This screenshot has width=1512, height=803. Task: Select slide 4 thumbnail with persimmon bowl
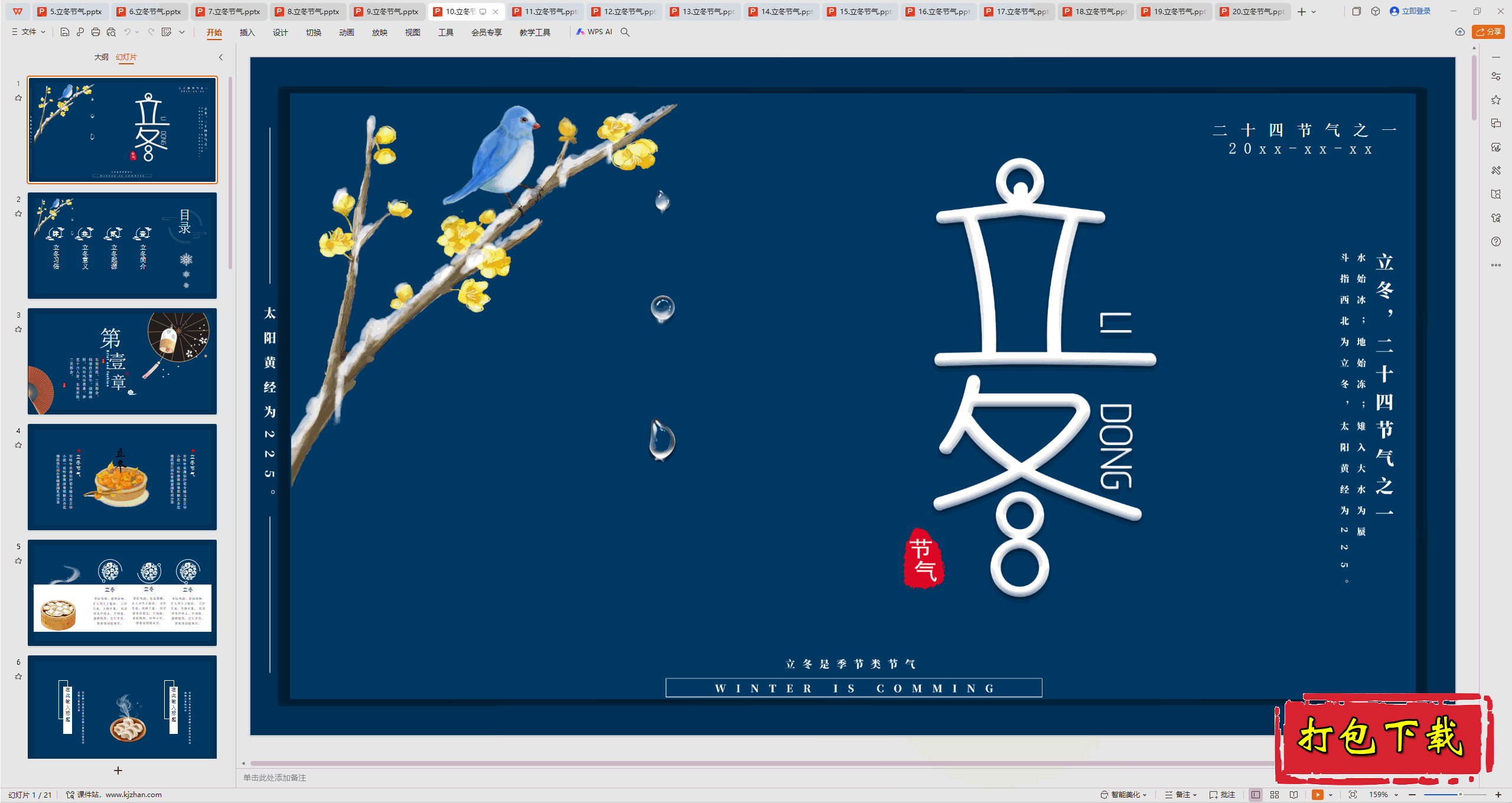click(x=122, y=477)
